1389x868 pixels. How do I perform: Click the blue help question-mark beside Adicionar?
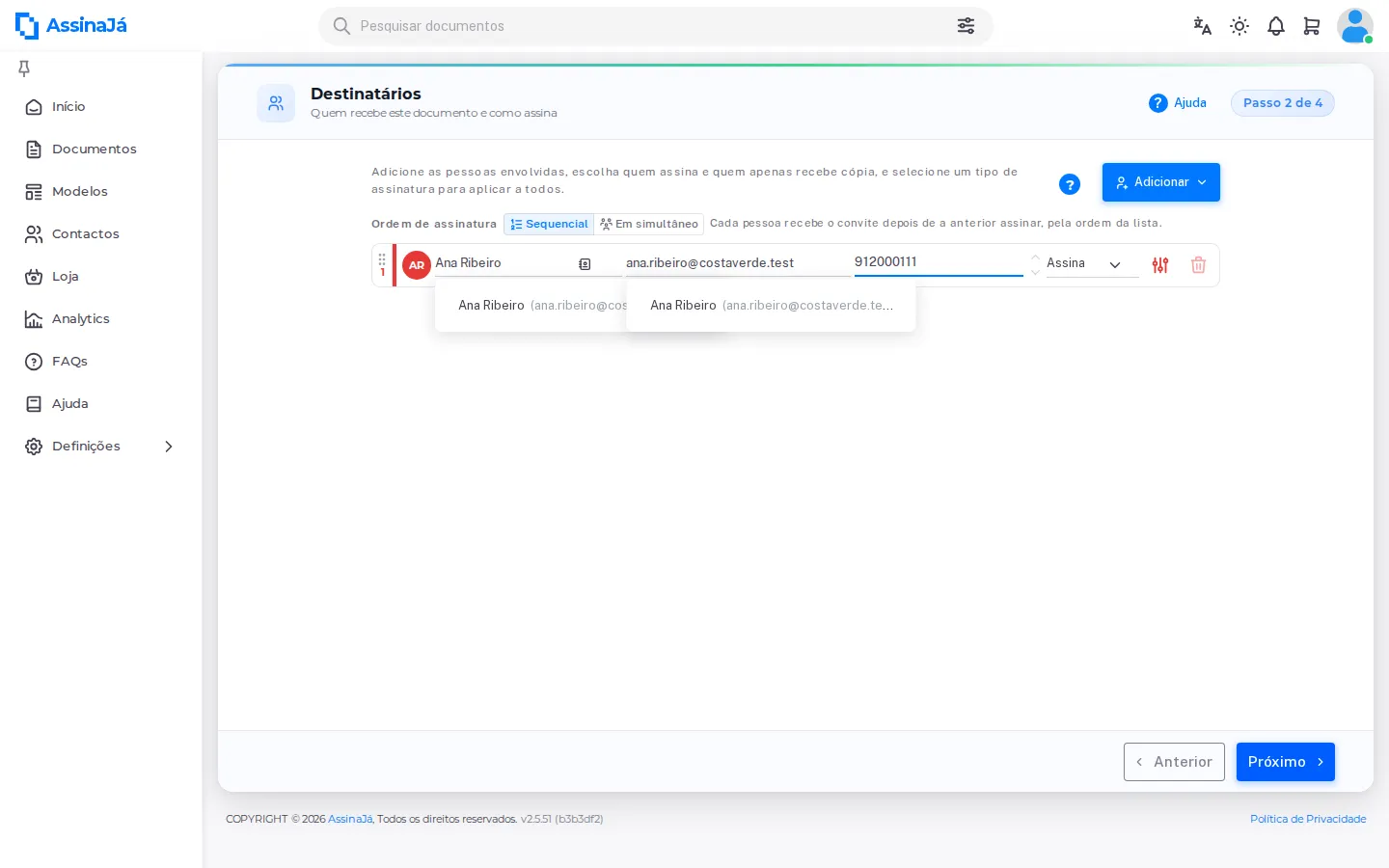coord(1070,184)
